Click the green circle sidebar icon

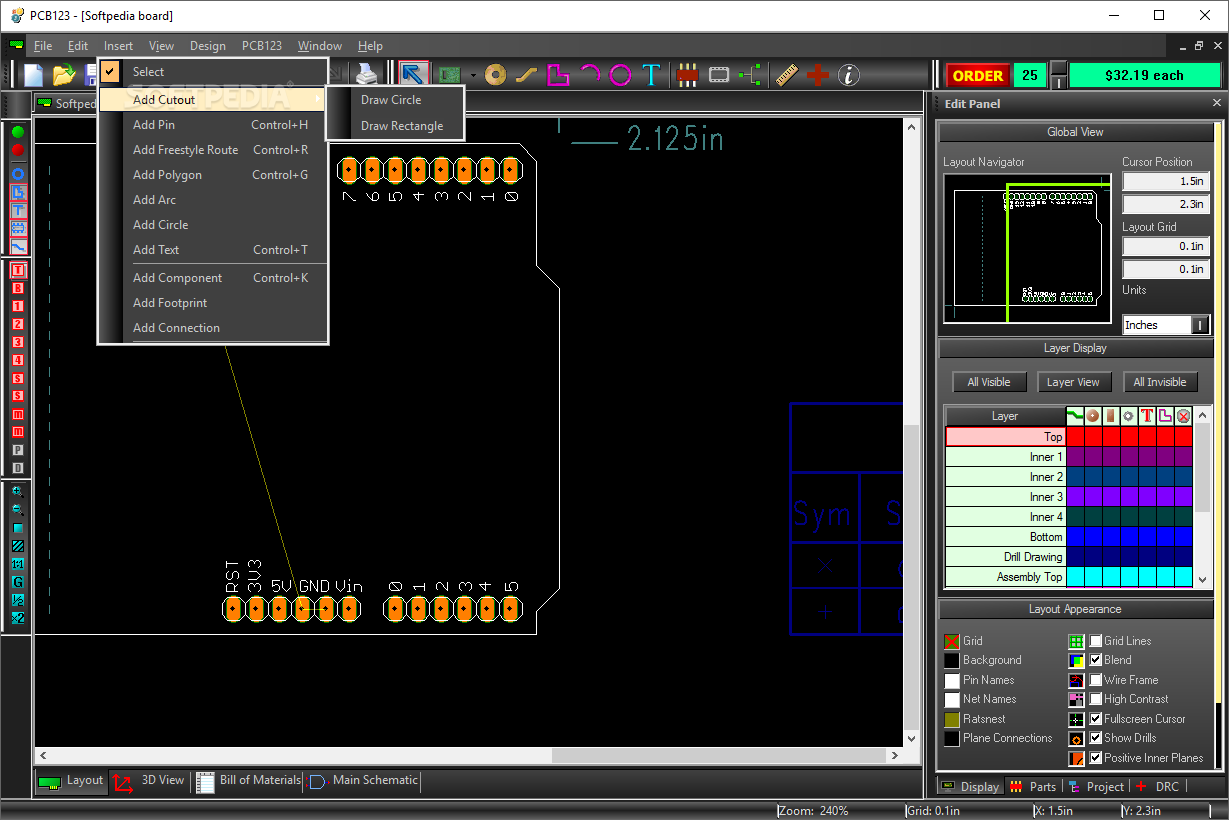[x=18, y=132]
